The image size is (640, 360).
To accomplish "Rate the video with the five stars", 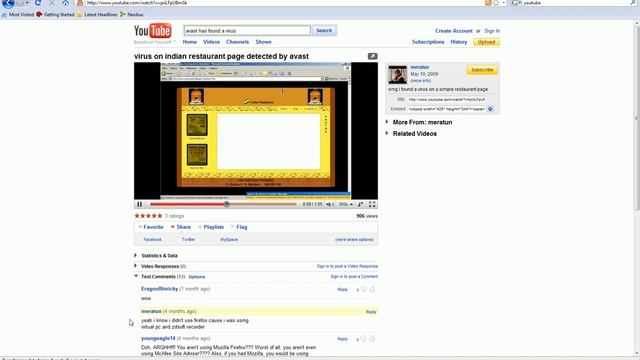I will tap(148, 216).
